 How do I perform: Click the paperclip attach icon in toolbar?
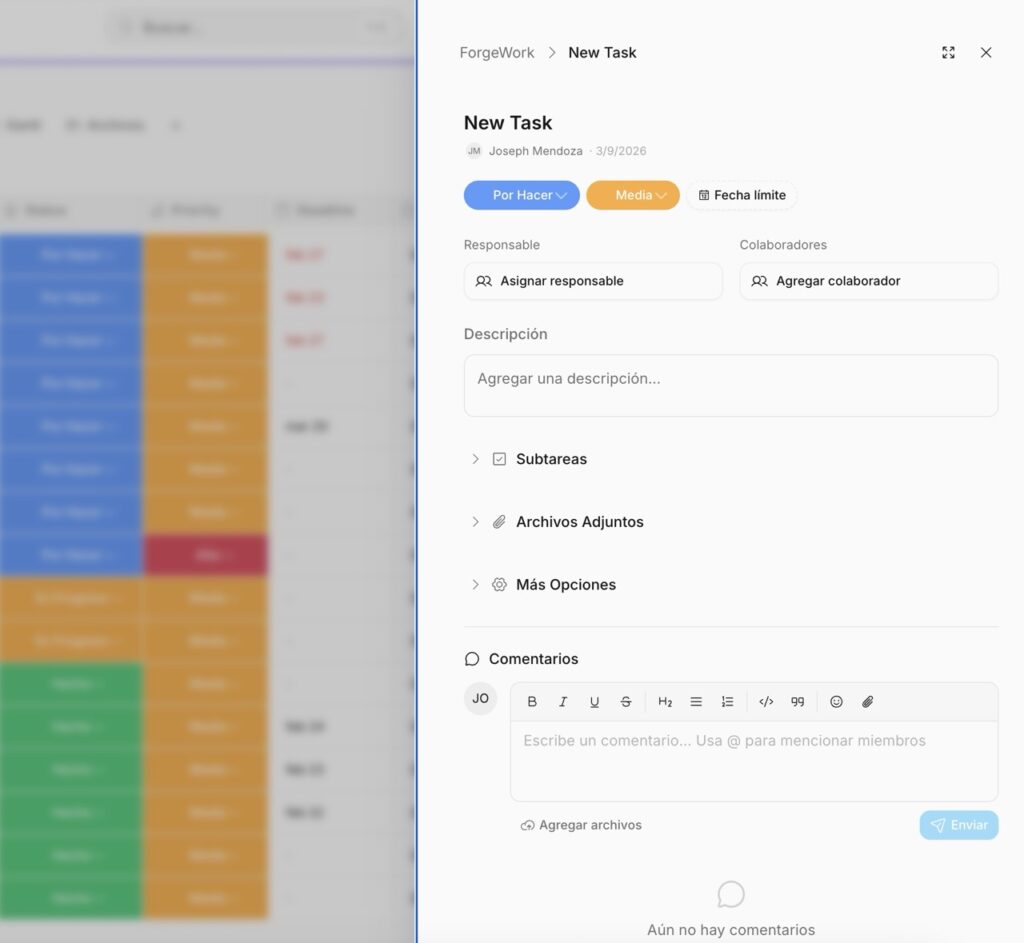click(x=868, y=702)
